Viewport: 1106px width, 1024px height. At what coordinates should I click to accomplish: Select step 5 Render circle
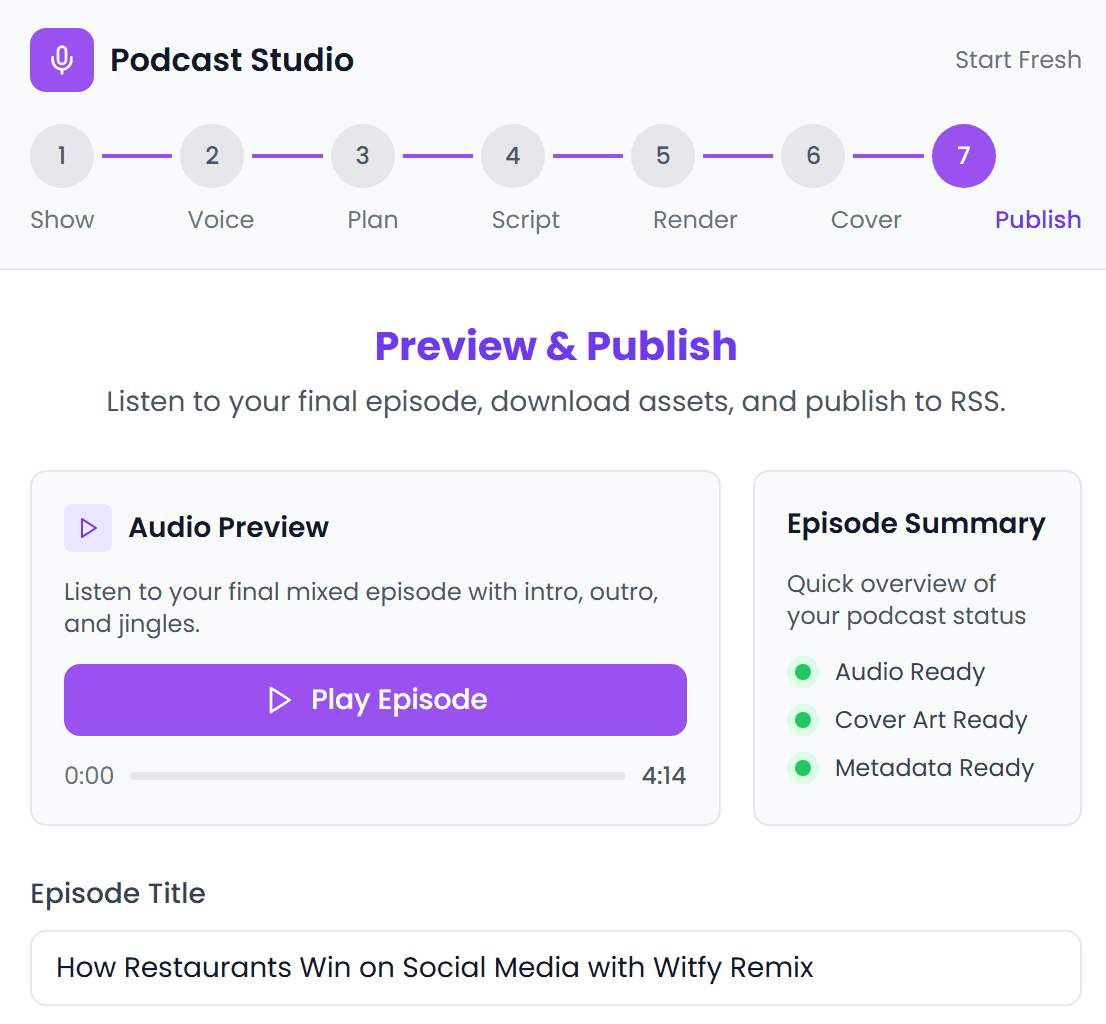(x=662, y=156)
